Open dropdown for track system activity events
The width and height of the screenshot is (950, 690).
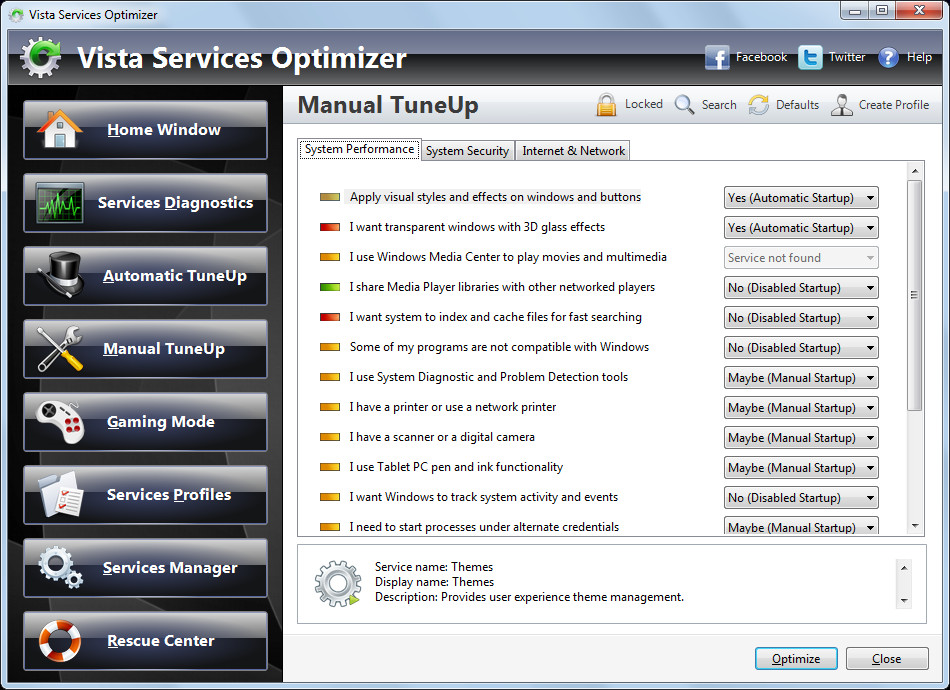(801, 497)
